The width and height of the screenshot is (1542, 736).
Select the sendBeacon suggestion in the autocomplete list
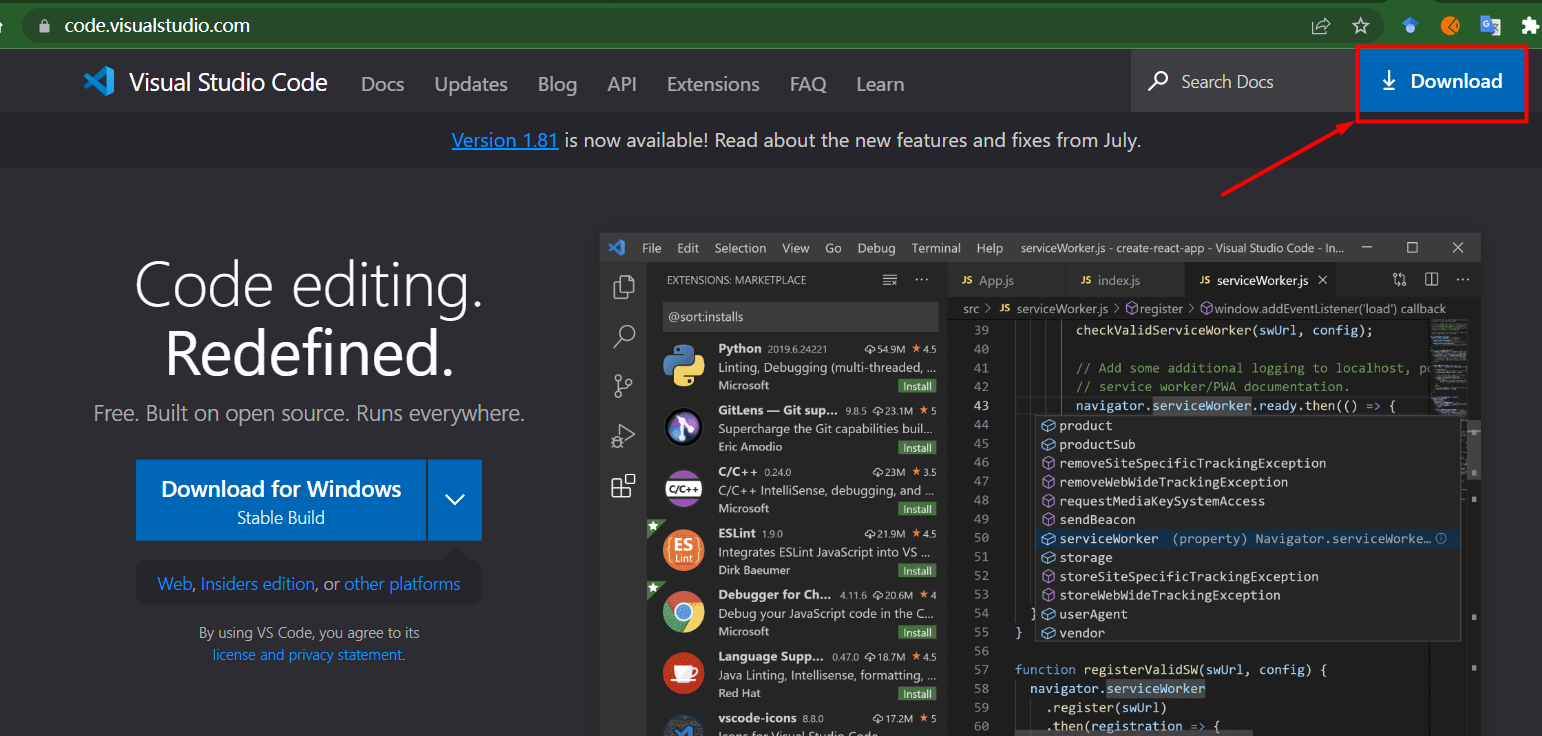pos(1247,520)
